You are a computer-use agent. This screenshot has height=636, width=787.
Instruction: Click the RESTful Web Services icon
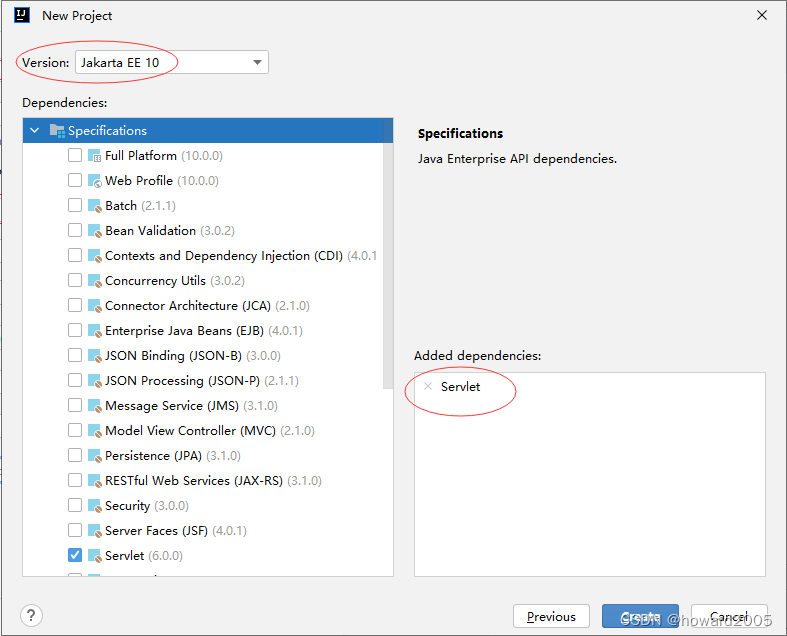tap(94, 481)
